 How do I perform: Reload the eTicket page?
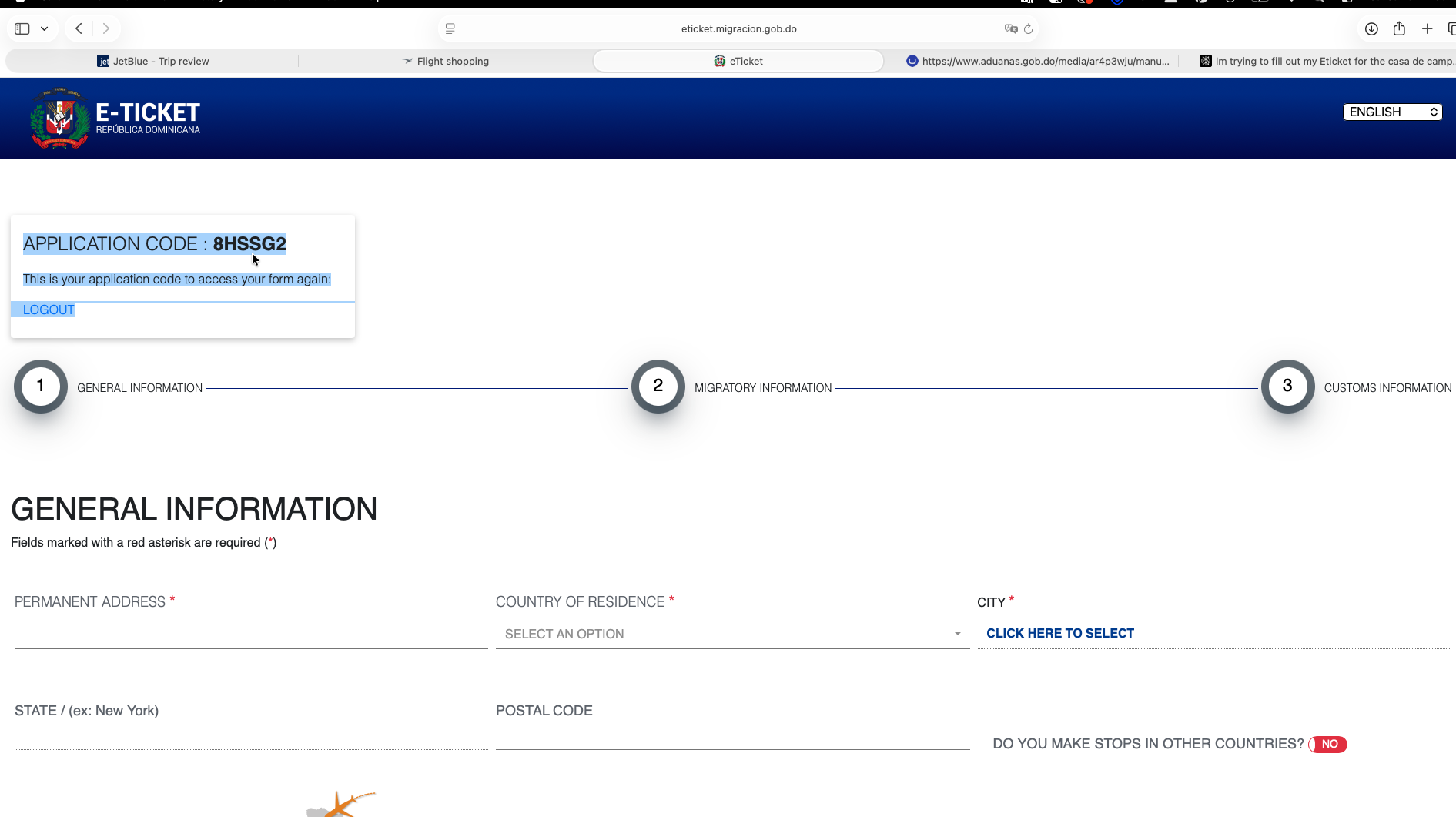(1029, 28)
